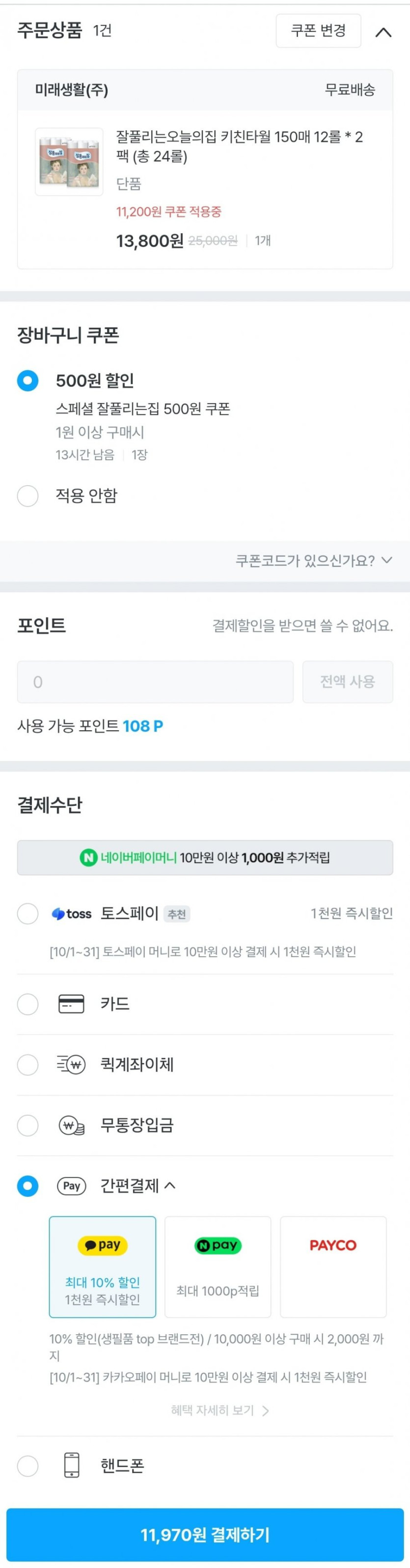This screenshot has width=410, height=1568.
Task: Expand the 쿠폰코드가 있으신가요? section
Action: (314, 561)
